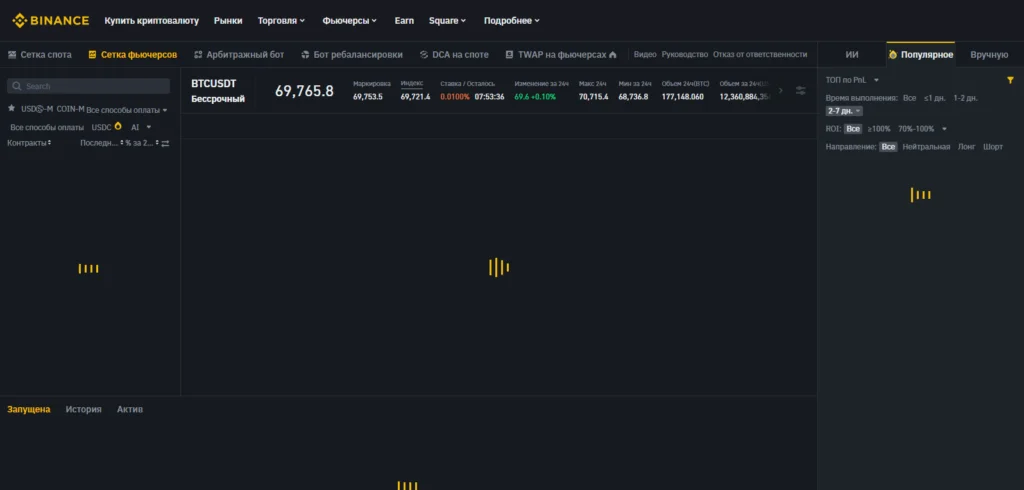The width and height of the screenshot is (1024, 490).
Task: Click the DCA на споте icon
Action: (x=424, y=55)
